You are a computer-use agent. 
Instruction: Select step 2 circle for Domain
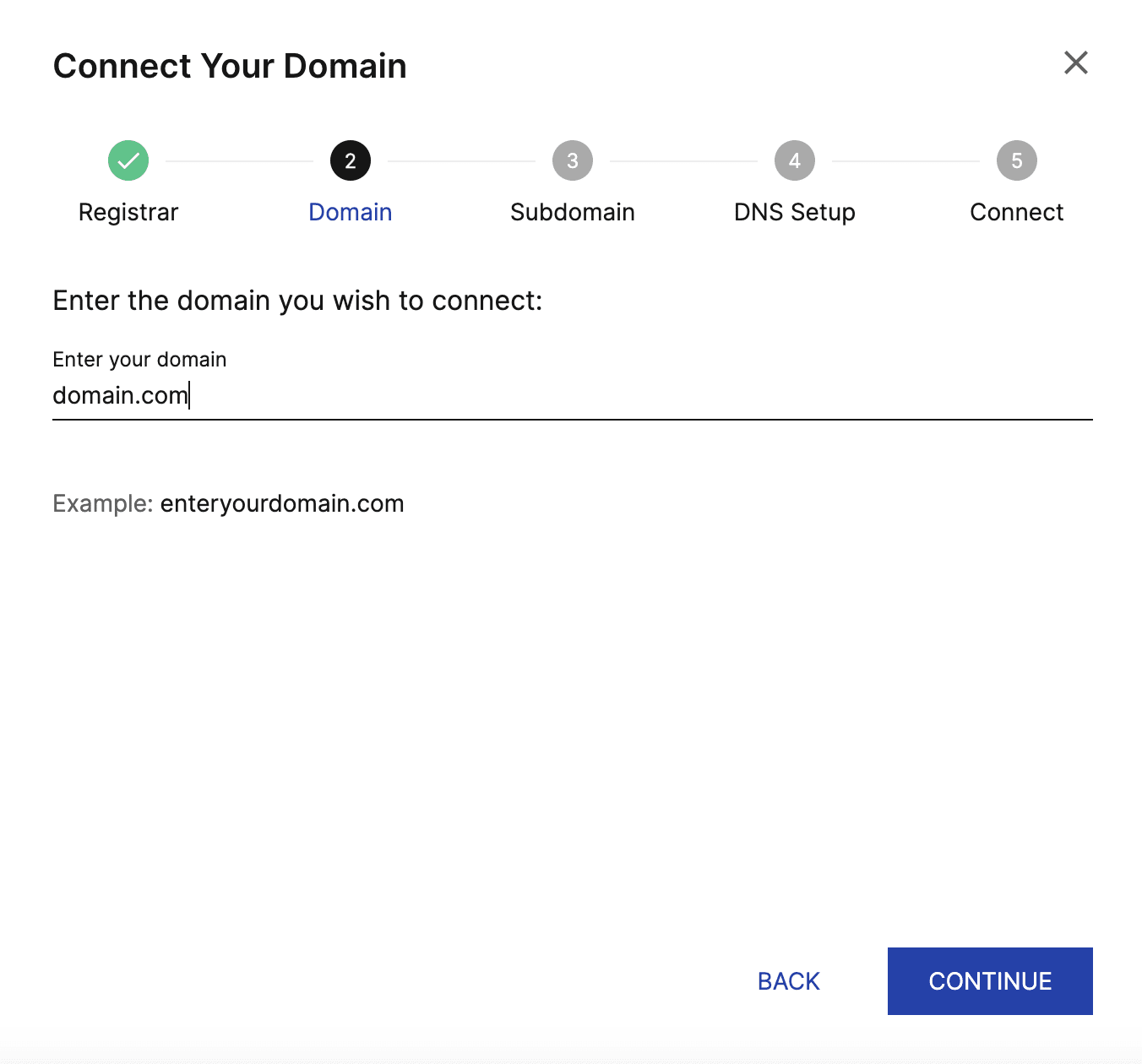351,160
